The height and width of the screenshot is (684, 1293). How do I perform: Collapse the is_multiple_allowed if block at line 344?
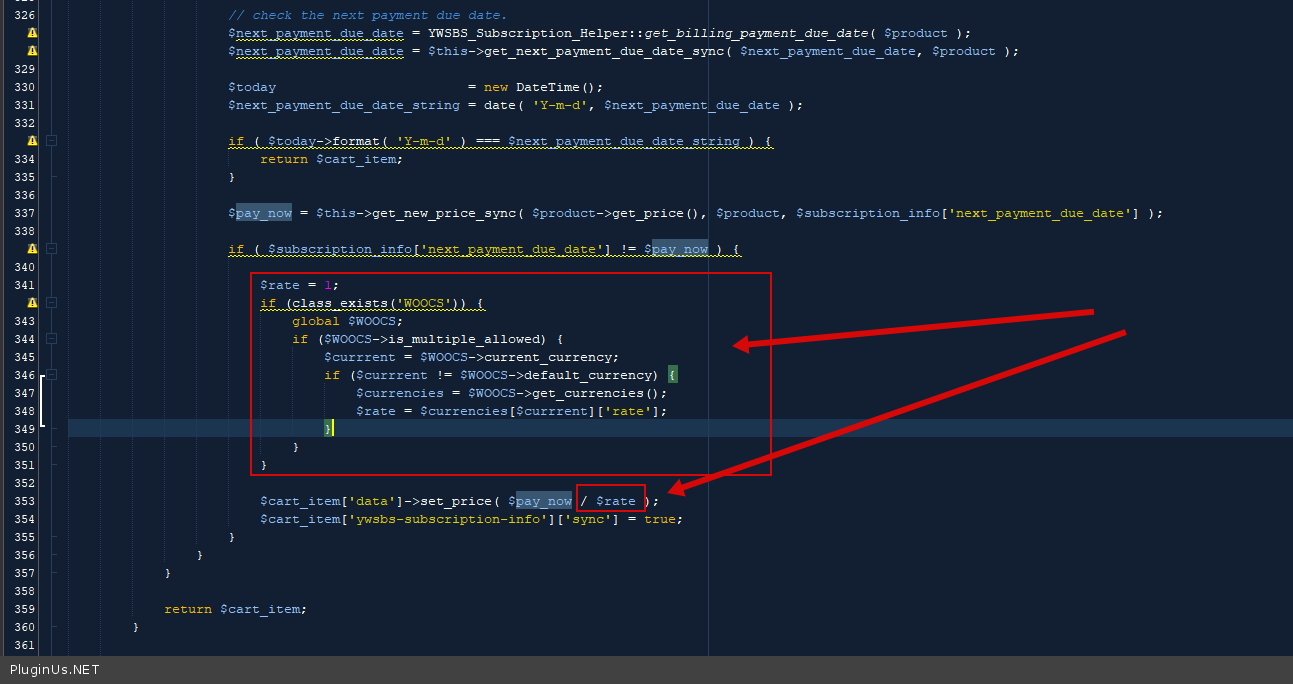(52, 339)
